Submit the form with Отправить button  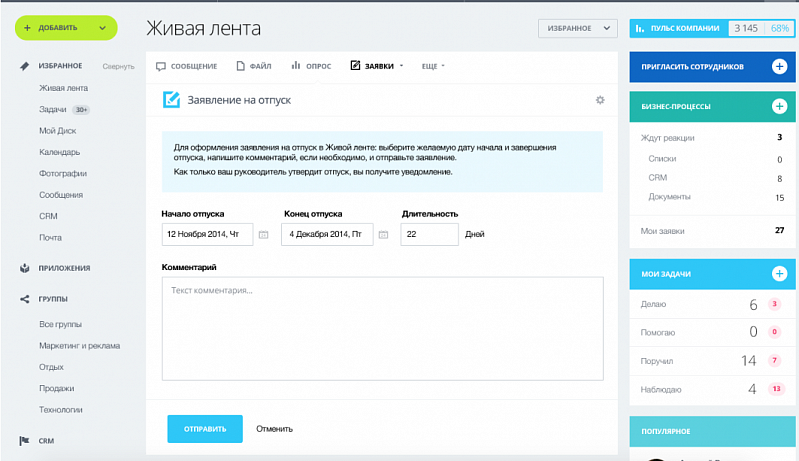tap(204, 428)
